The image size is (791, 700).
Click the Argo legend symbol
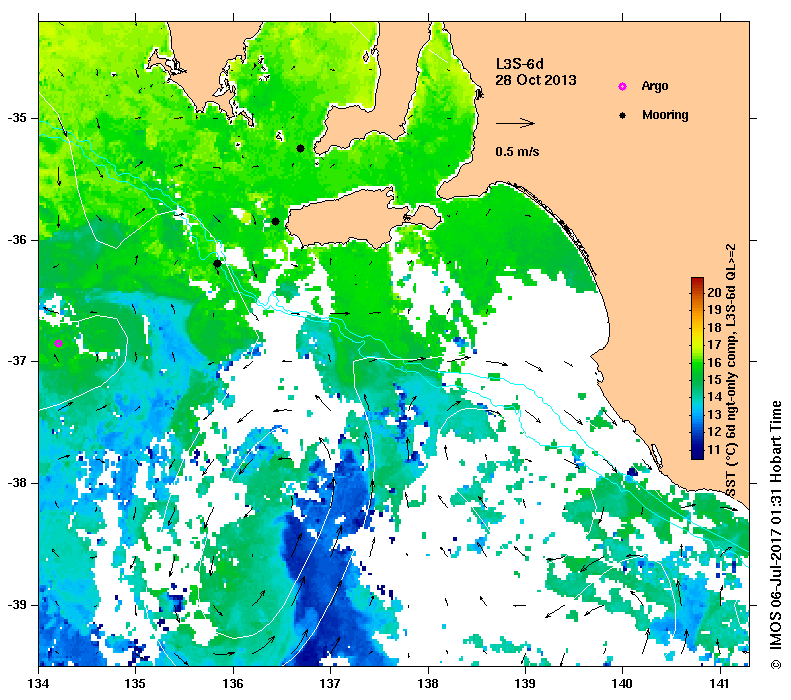(x=623, y=86)
